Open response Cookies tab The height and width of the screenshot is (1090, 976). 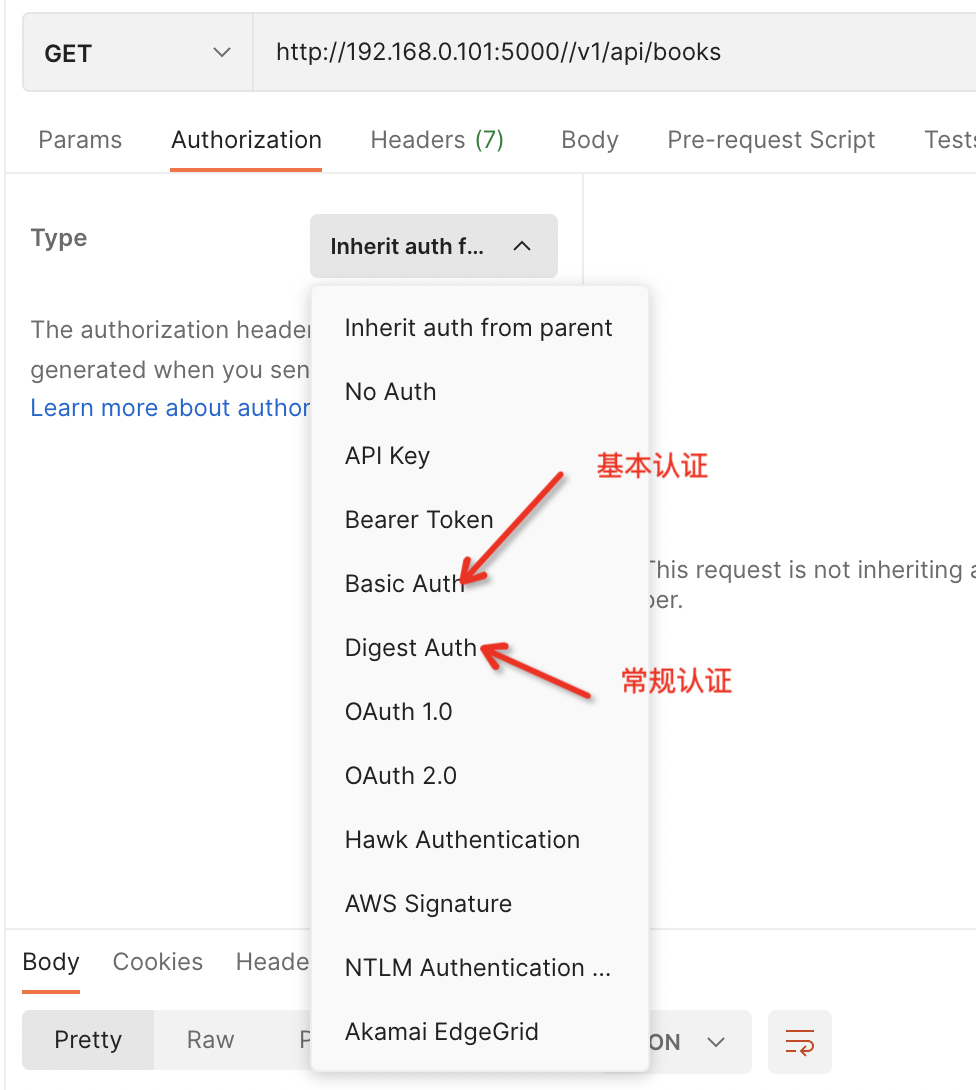[158, 961]
